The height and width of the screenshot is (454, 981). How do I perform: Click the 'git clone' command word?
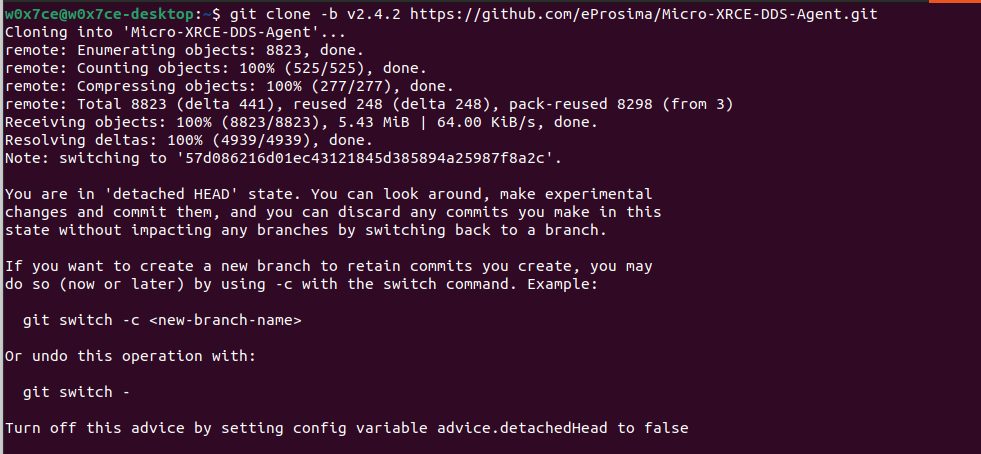click(270, 14)
